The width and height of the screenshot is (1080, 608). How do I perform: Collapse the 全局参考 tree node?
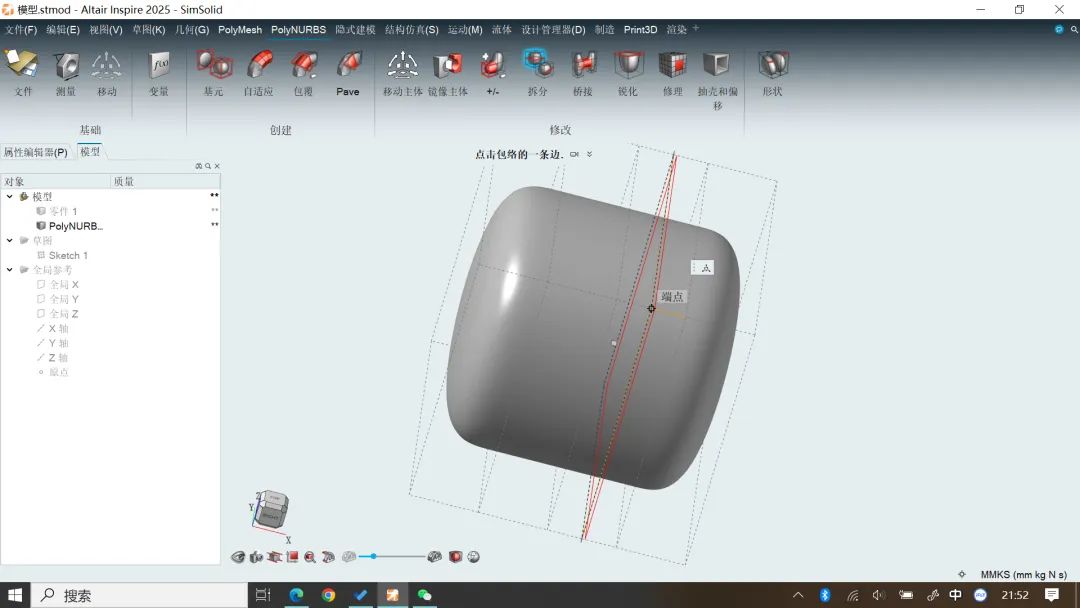click(10, 270)
